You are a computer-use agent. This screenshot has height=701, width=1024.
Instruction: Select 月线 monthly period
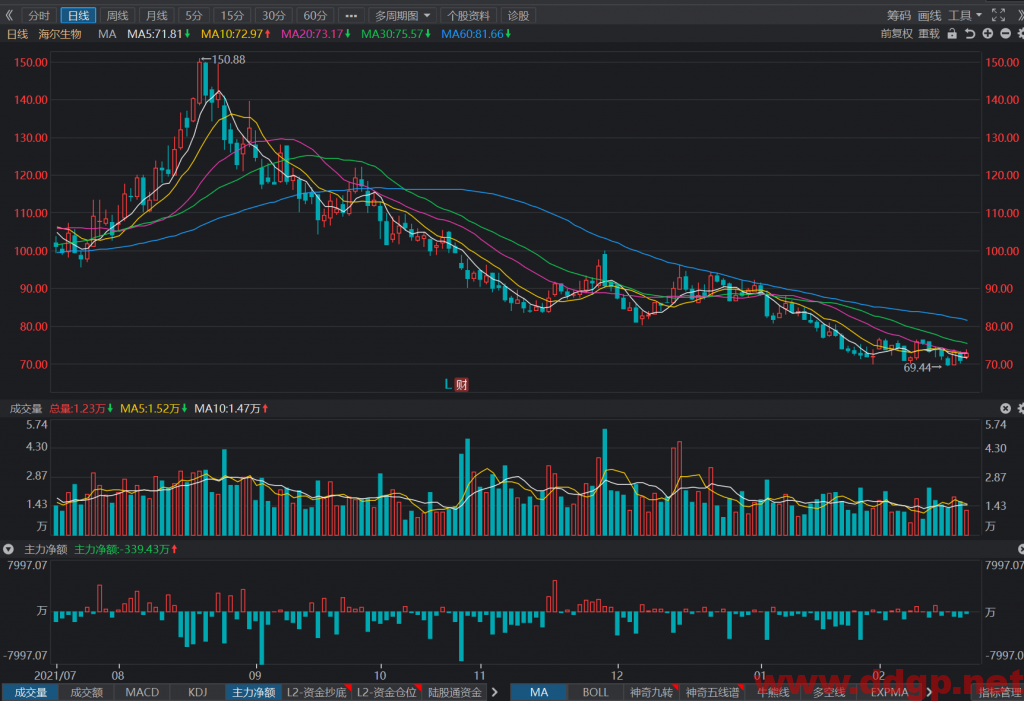157,15
